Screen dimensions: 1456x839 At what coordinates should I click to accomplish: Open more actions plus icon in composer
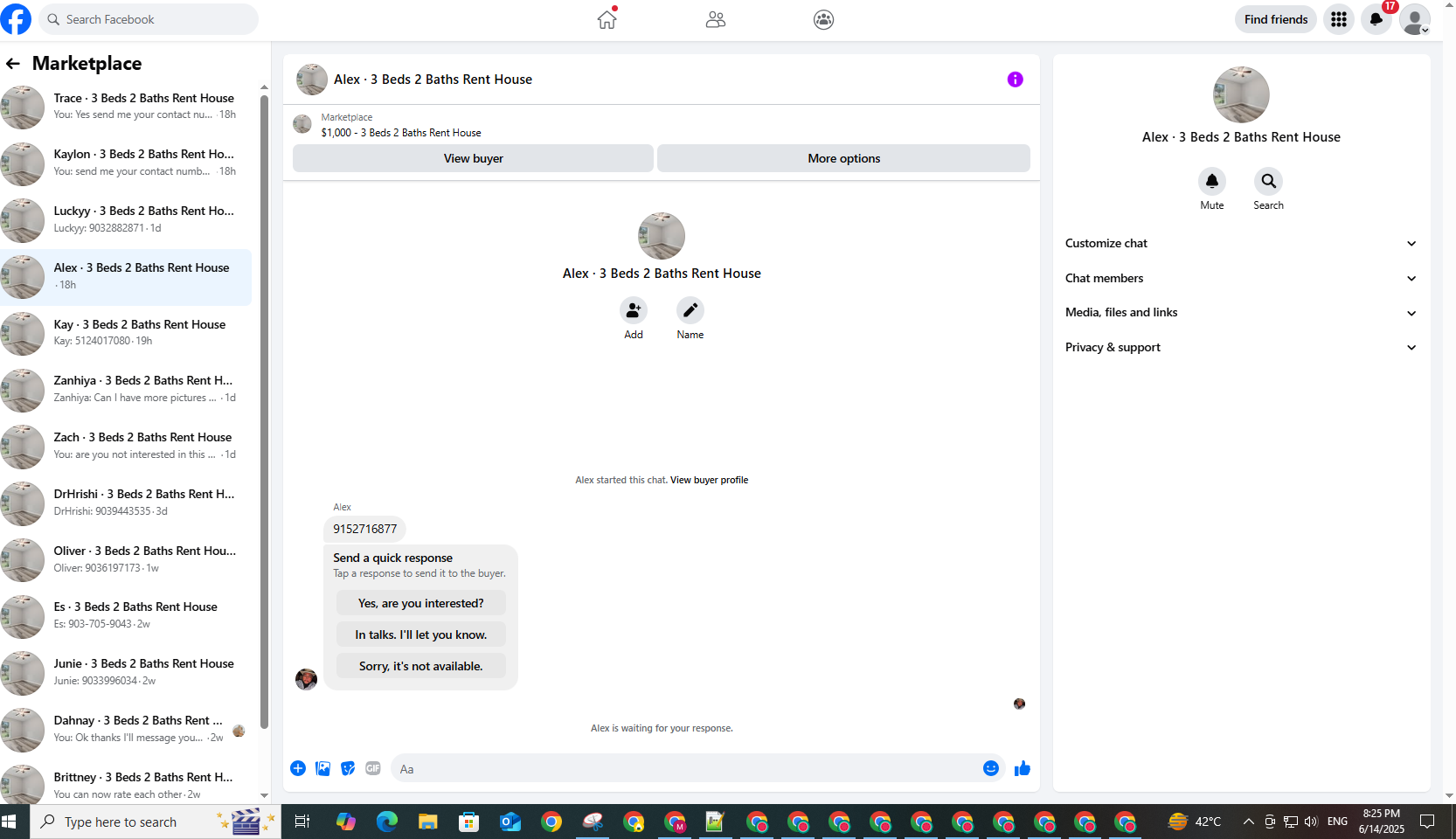(x=298, y=768)
